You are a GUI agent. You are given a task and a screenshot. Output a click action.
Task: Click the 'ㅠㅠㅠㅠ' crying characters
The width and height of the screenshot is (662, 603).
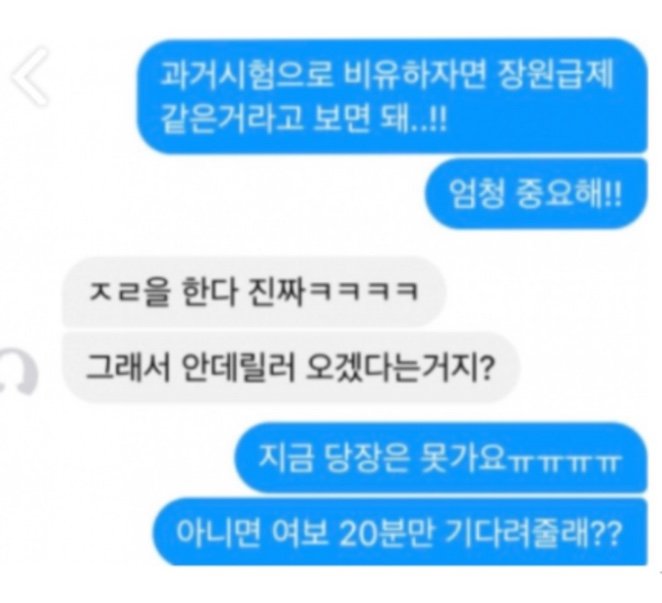pos(565,462)
